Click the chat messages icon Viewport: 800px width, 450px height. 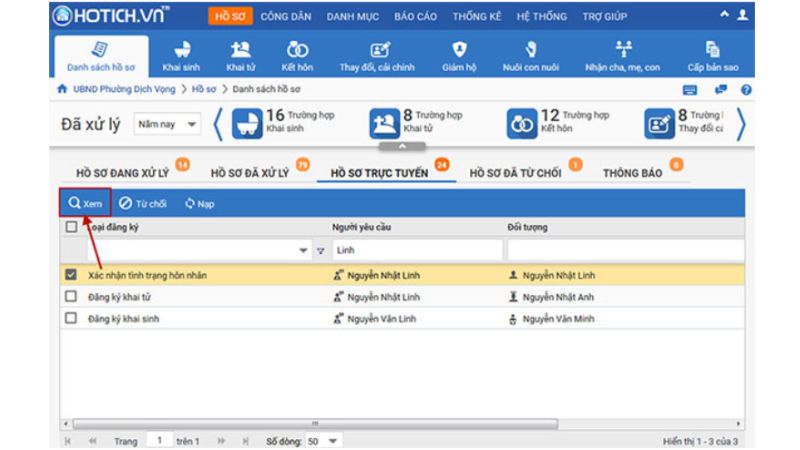(x=720, y=90)
